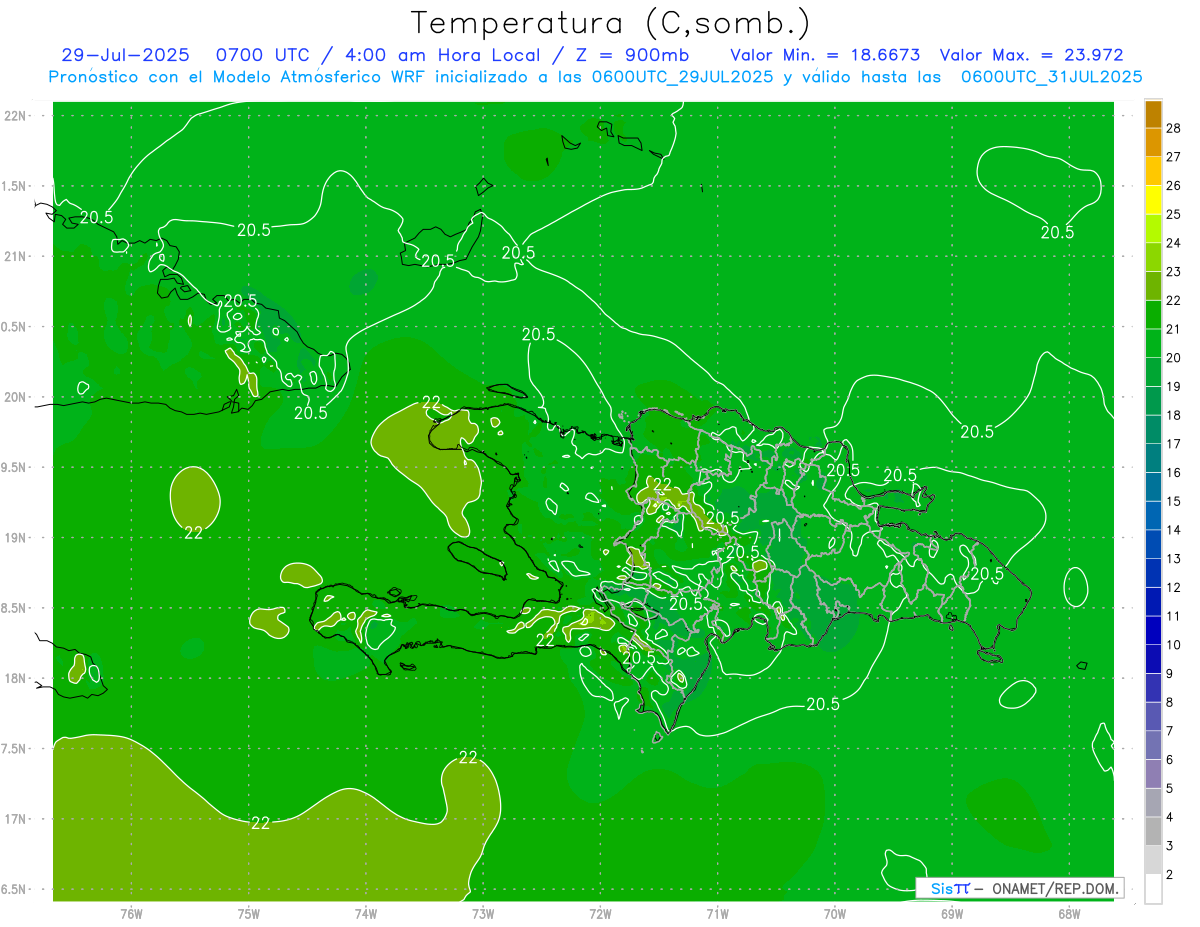The height and width of the screenshot is (927, 1200).
Task: Click the yellow legend swatch between 25 and 26
Action: (x=1153, y=200)
